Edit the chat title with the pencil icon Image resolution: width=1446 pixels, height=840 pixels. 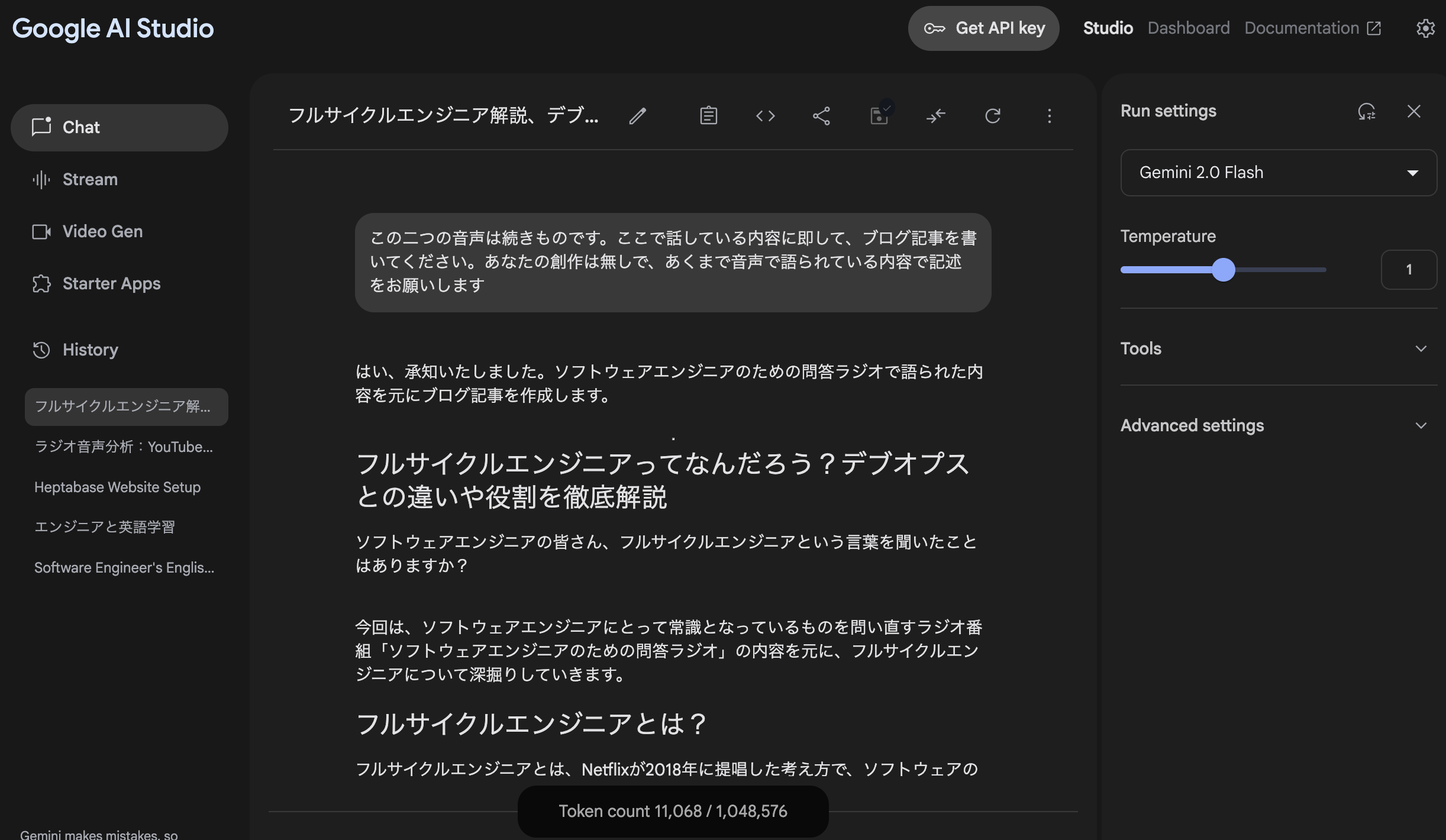pos(638,116)
